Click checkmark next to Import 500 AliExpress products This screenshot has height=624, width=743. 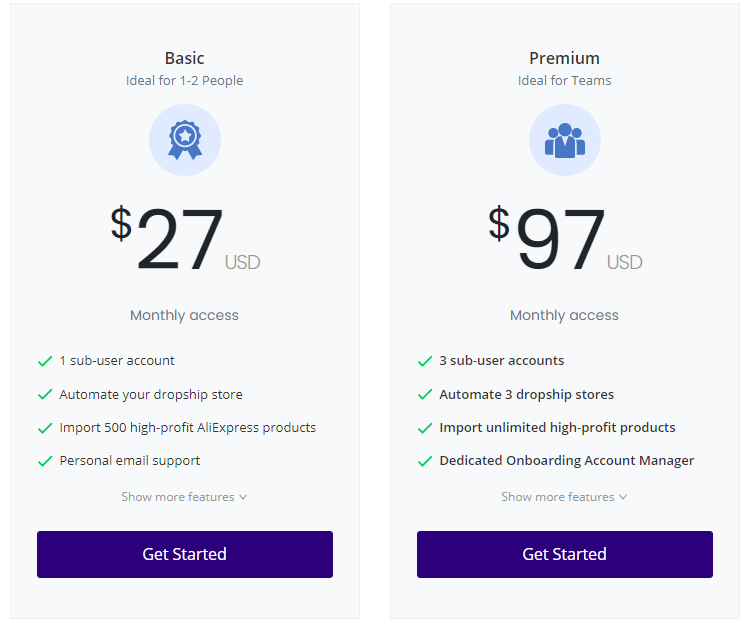(x=45, y=428)
